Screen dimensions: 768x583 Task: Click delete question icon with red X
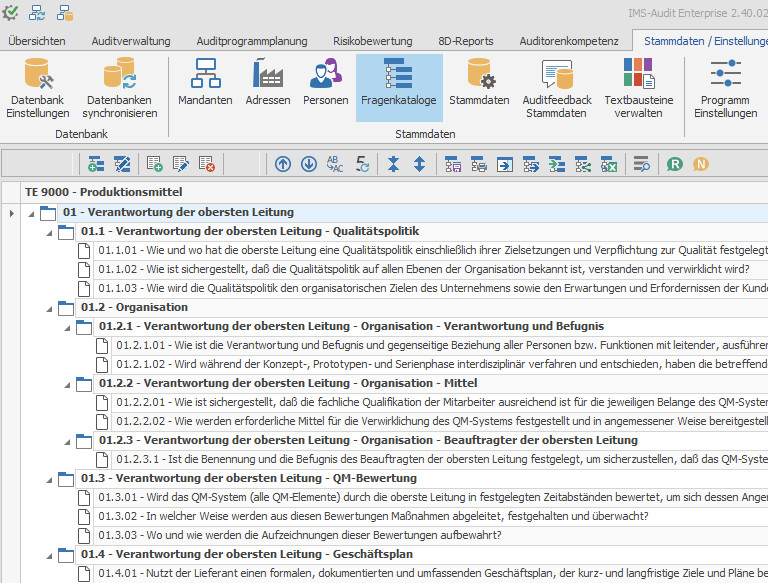coord(207,164)
